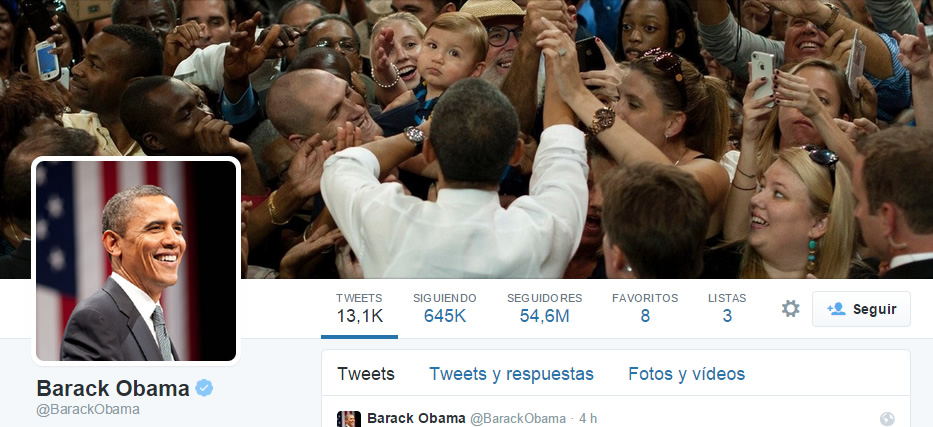Image resolution: width=933 pixels, height=427 pixels.
Task: Open the large profile photo with flag
Action: (x=136, y=260)
